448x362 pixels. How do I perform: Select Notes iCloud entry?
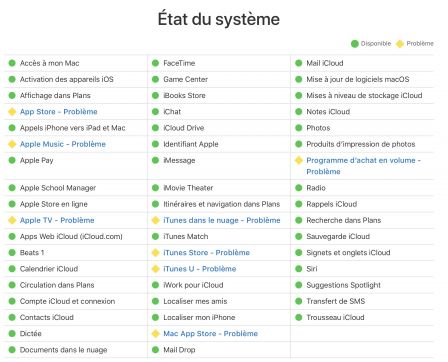pyautogui.click(x=328, y=112)
